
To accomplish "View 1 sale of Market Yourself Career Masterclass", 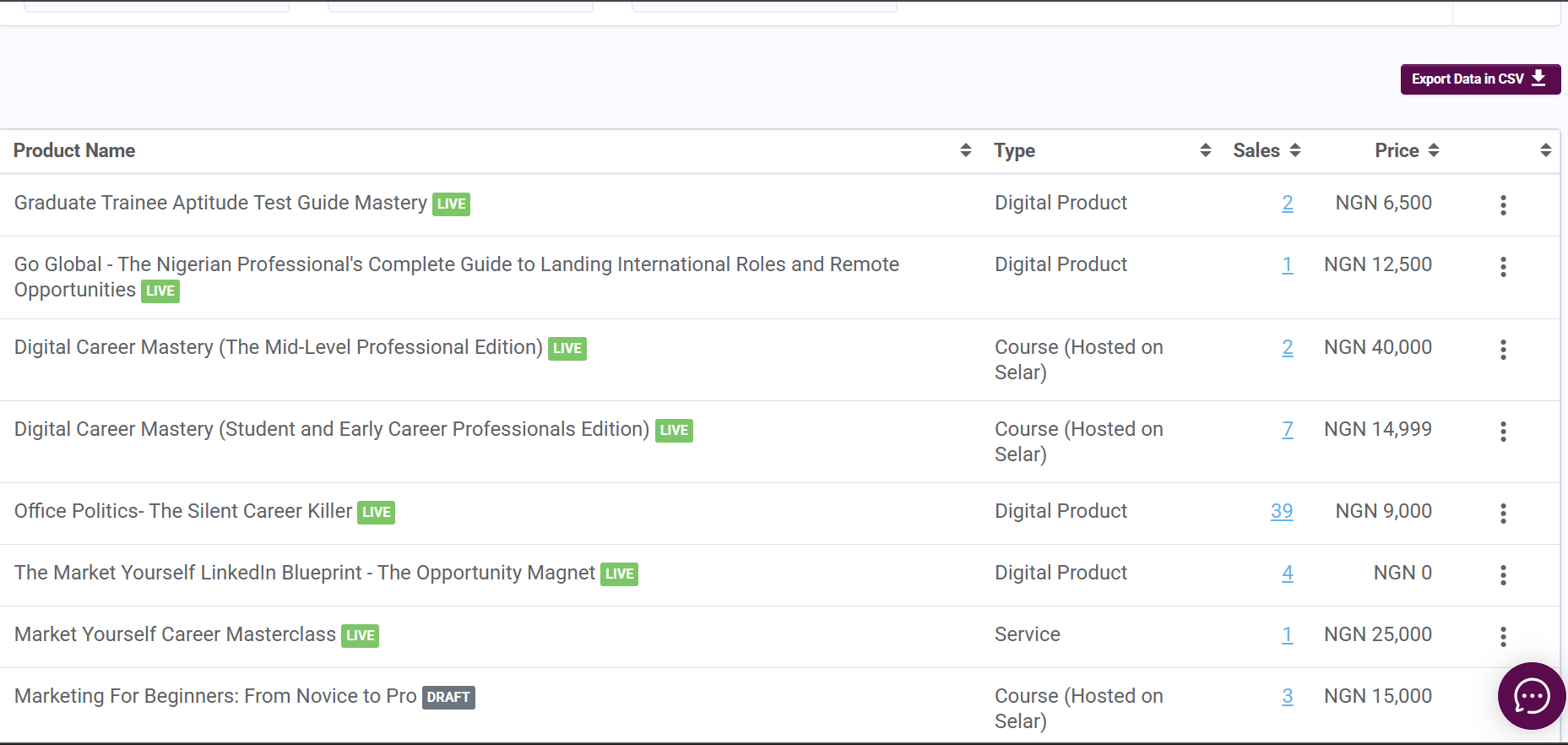I will (x=1288, y=634).
